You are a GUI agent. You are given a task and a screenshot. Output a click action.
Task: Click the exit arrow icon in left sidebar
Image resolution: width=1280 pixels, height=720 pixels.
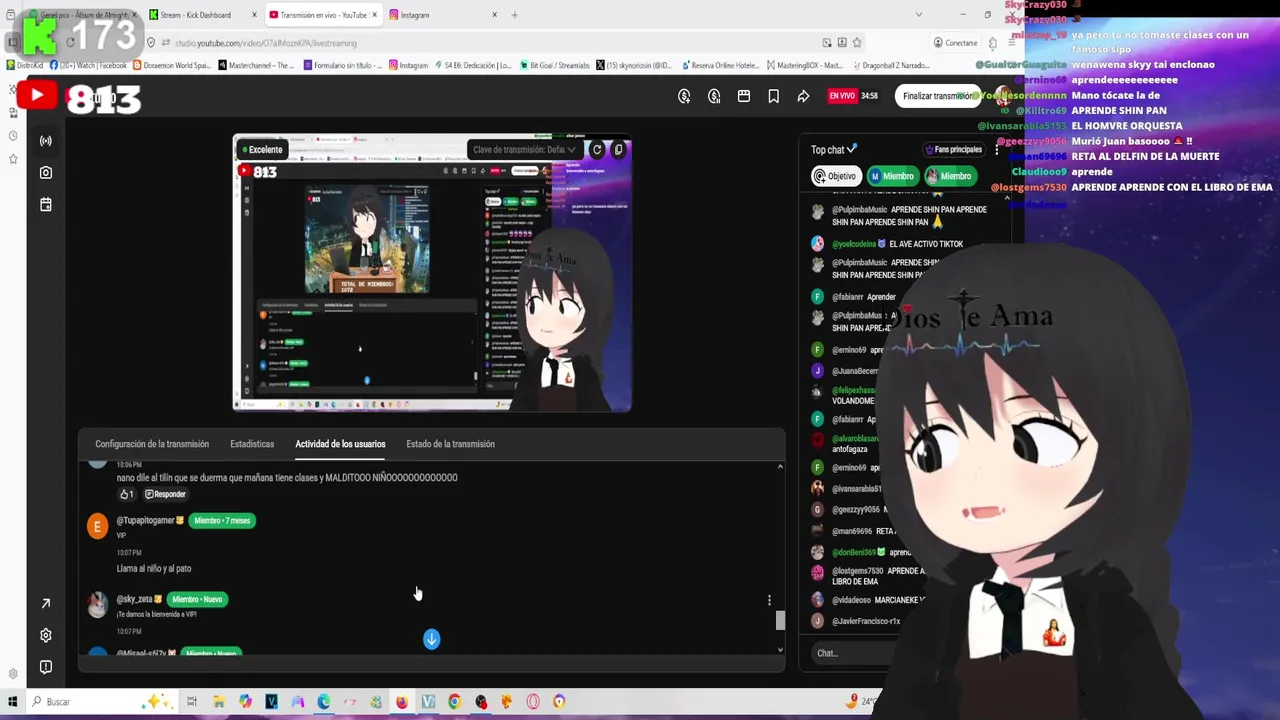[45, 604]
